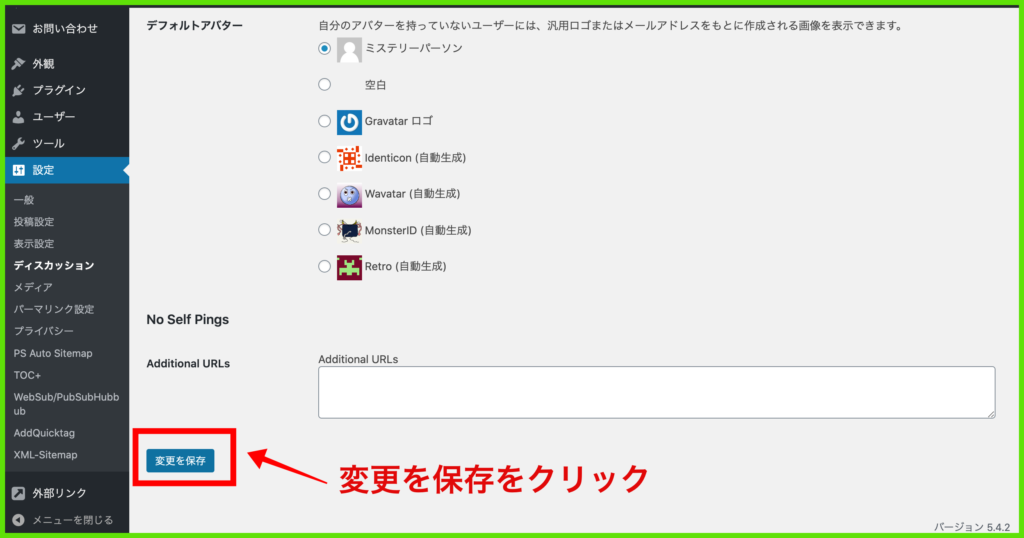Click the 外観 paintbrush icon
This screenshot has width=1024, height=538.
pyautogui.click(x=18, y=63)
